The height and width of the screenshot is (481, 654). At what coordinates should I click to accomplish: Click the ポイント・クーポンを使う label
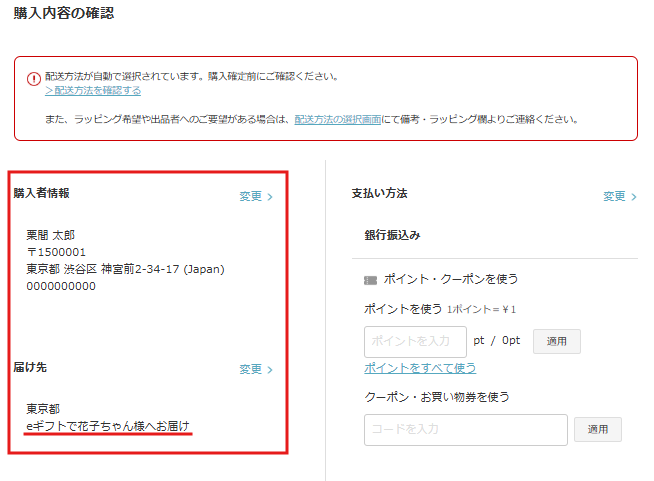[451, 279]
